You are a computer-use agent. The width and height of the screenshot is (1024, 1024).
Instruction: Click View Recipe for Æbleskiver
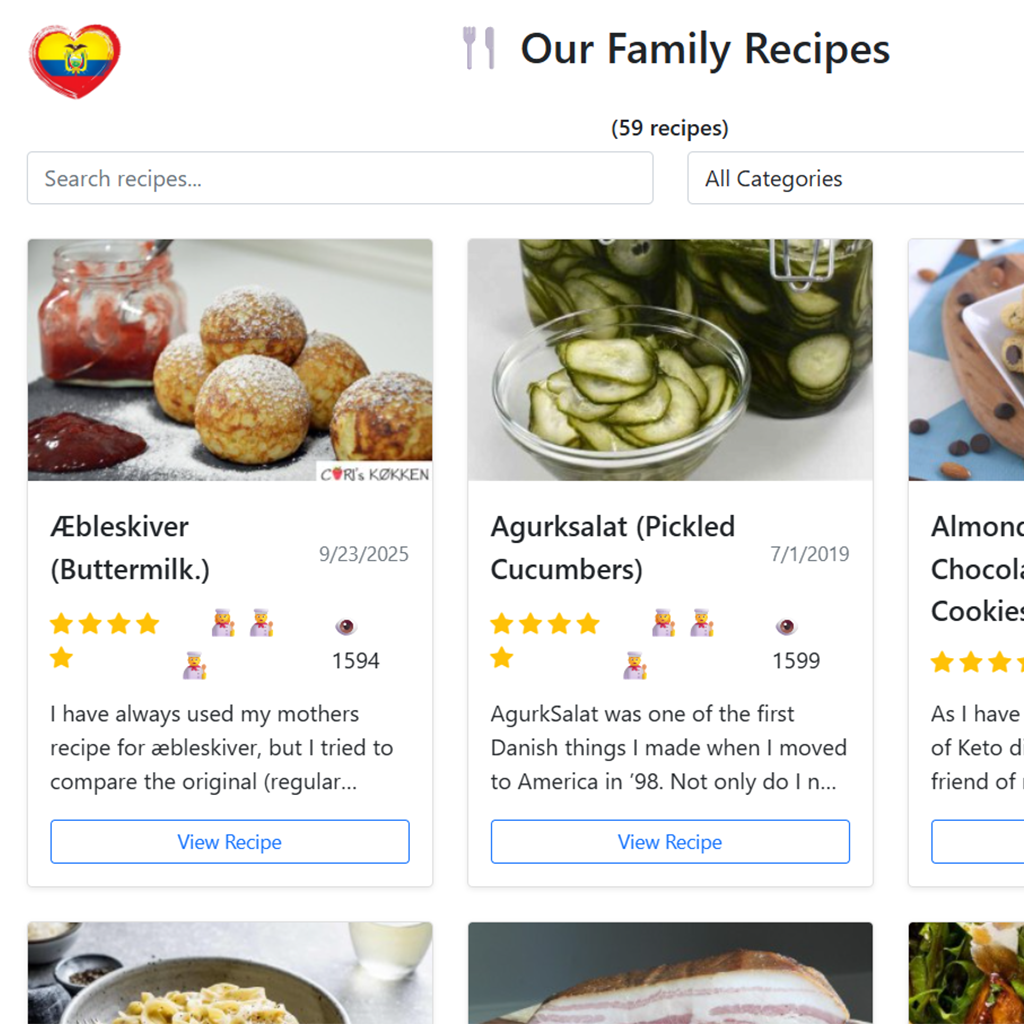click(230, 842)
